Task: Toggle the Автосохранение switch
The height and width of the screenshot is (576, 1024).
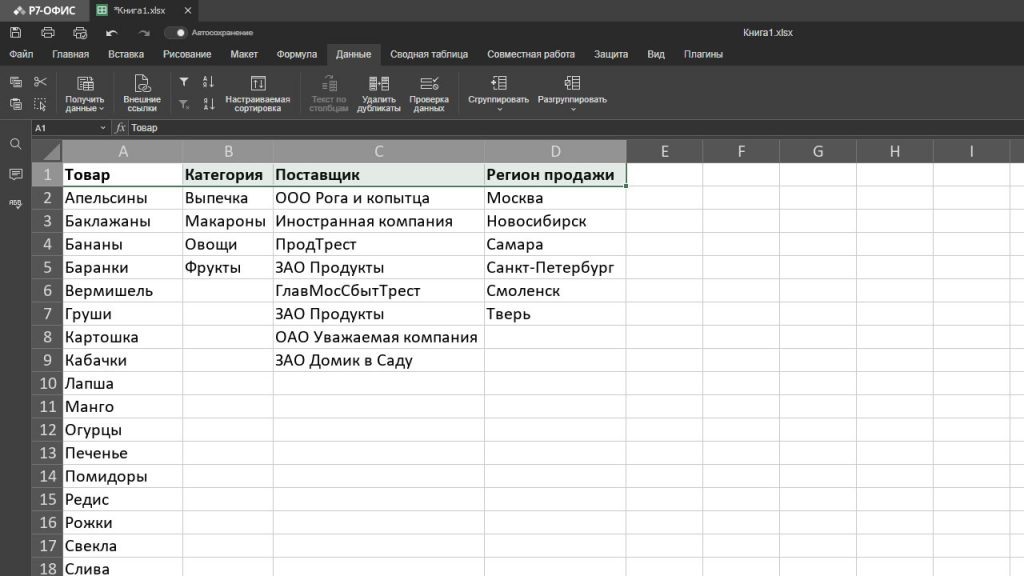Action: pos(175,33)
